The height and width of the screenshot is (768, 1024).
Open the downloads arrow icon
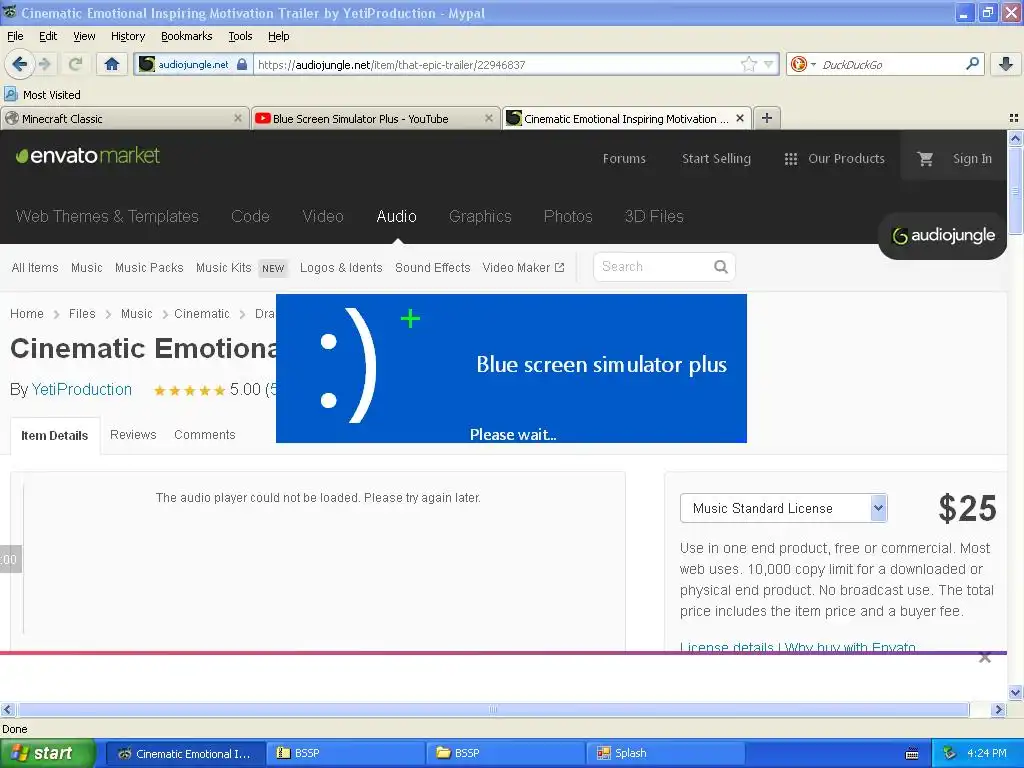click(x=1006, y=64)
